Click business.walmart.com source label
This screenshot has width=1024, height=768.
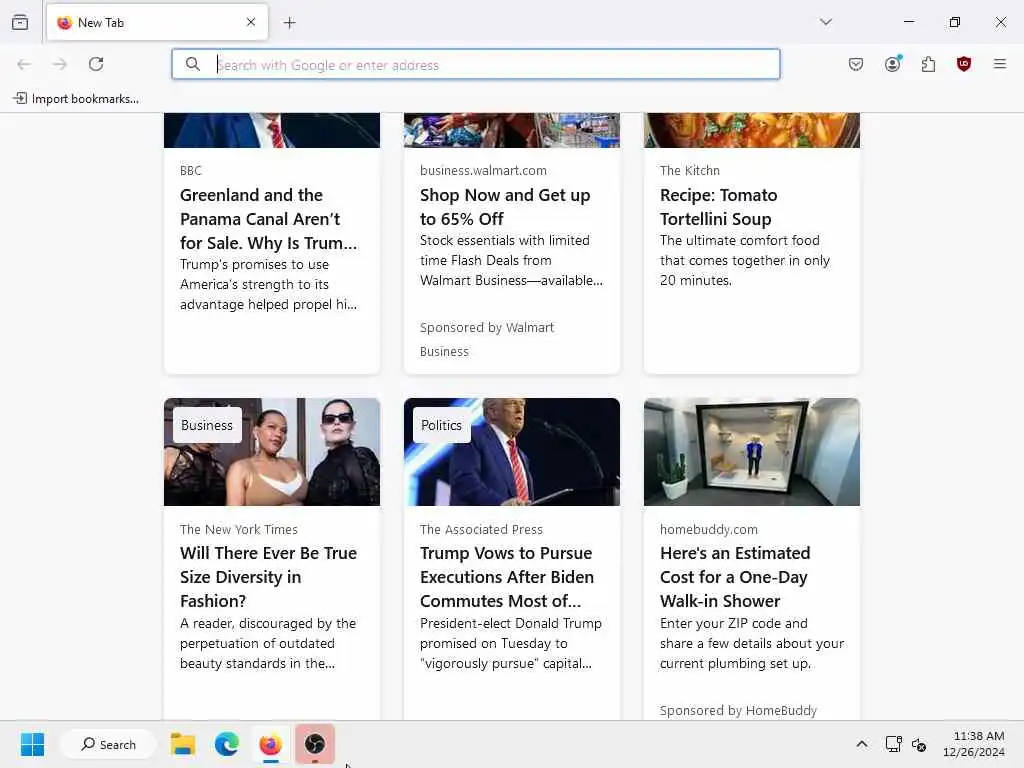(x=483, y=170)
